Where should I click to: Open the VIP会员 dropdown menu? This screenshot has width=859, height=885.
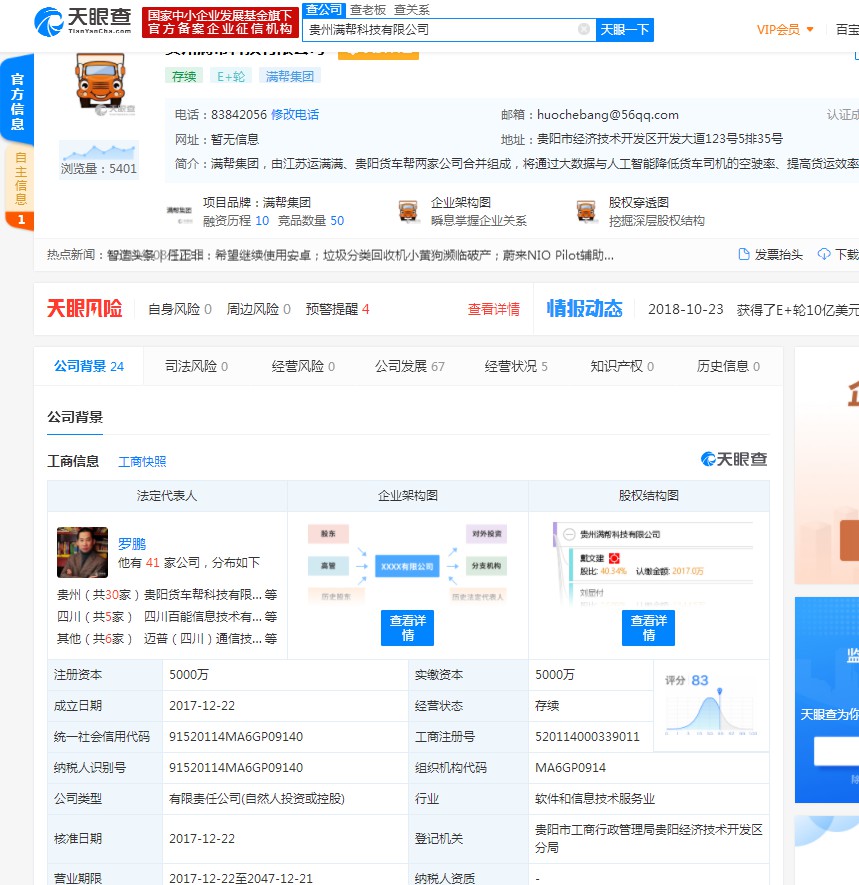click(x=785, y=30)
